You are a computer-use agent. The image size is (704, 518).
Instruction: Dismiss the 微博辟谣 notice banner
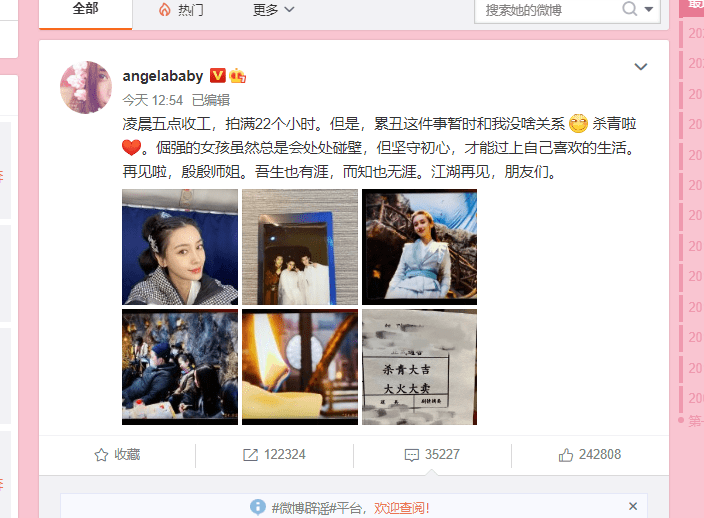[x=633, y=506]
